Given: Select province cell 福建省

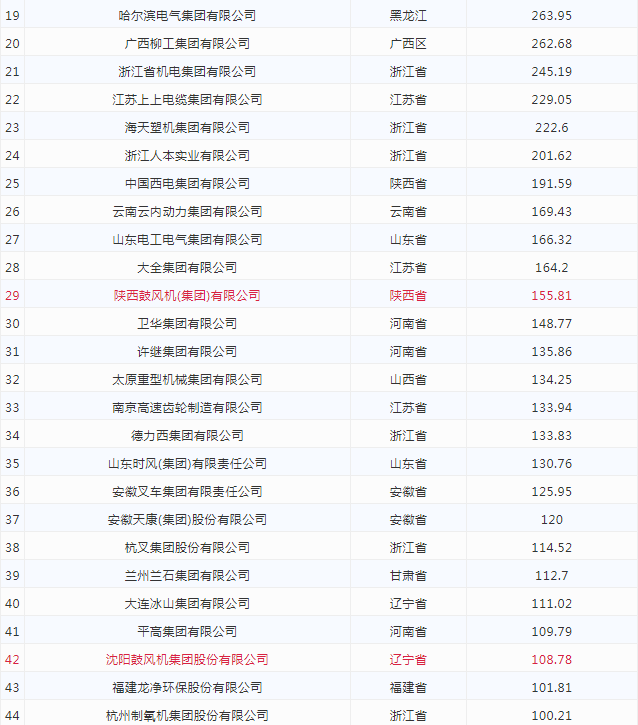Looking at the screenshot, I should pos(408,687).
